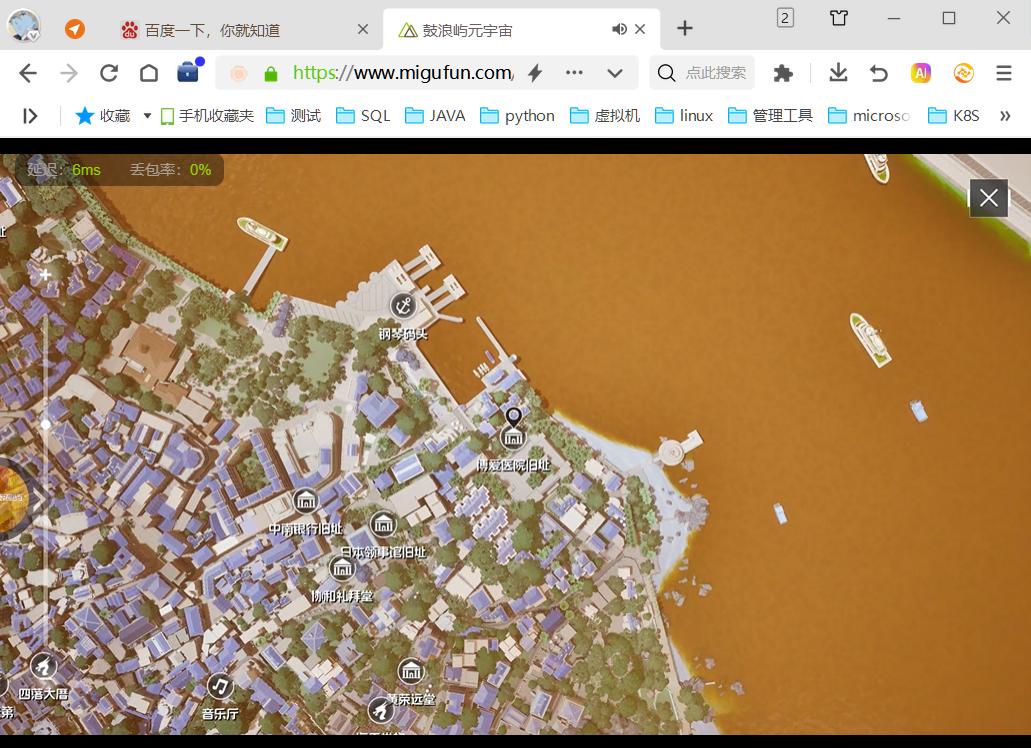The height and width of the screenshot is (748, 1031).
Task: Show more bookmarks with the overflow chevron
Action: pos(1005,116)
